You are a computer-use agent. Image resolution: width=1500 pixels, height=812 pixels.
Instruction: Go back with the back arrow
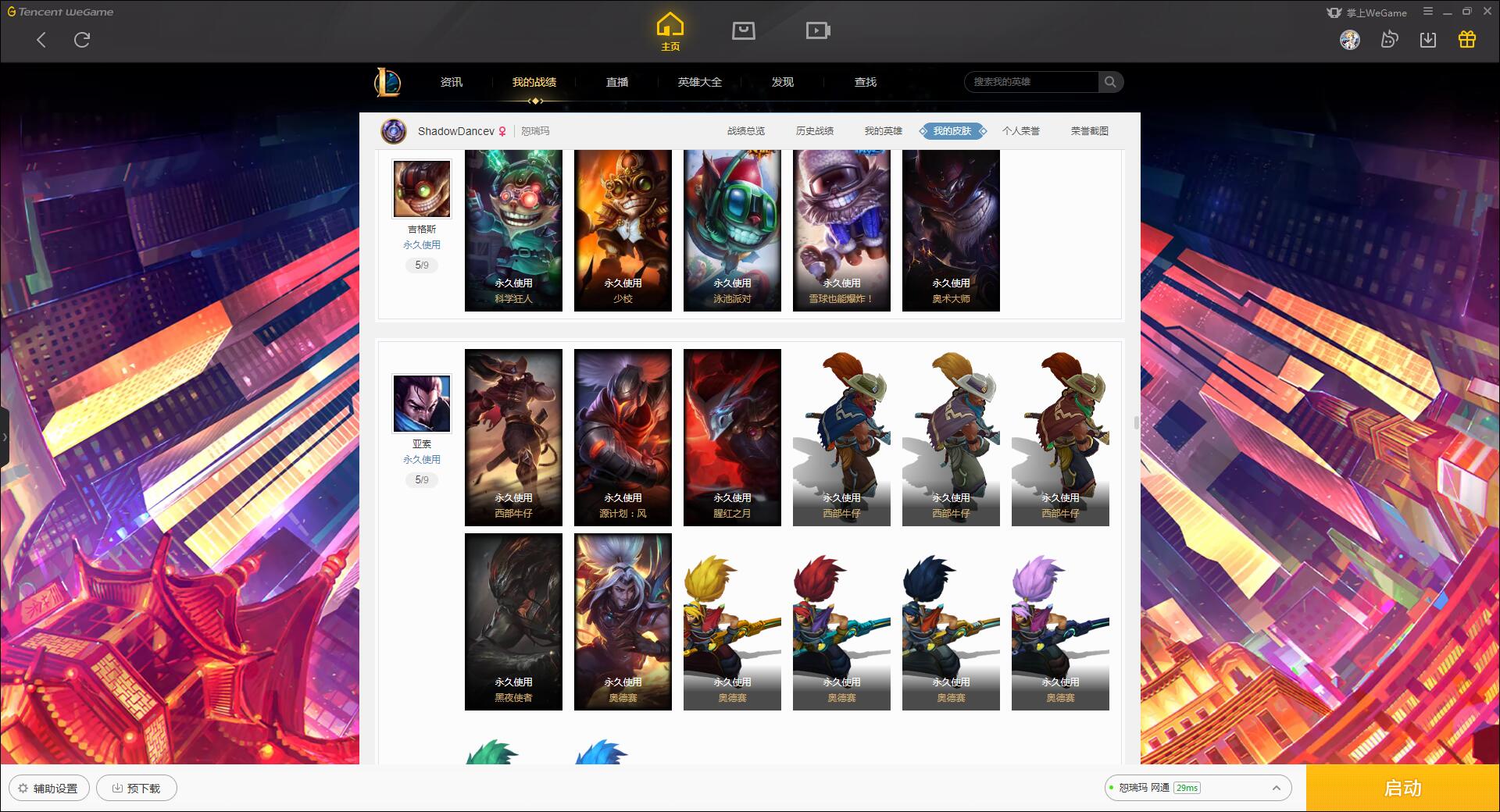point(41,40)
